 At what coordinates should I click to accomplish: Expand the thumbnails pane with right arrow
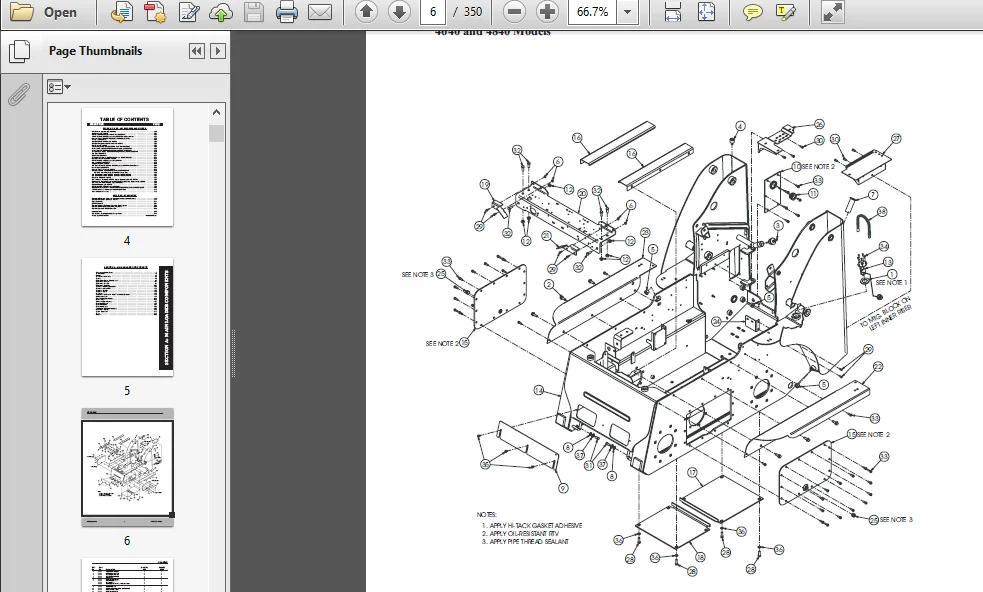[x=218, y=51]
